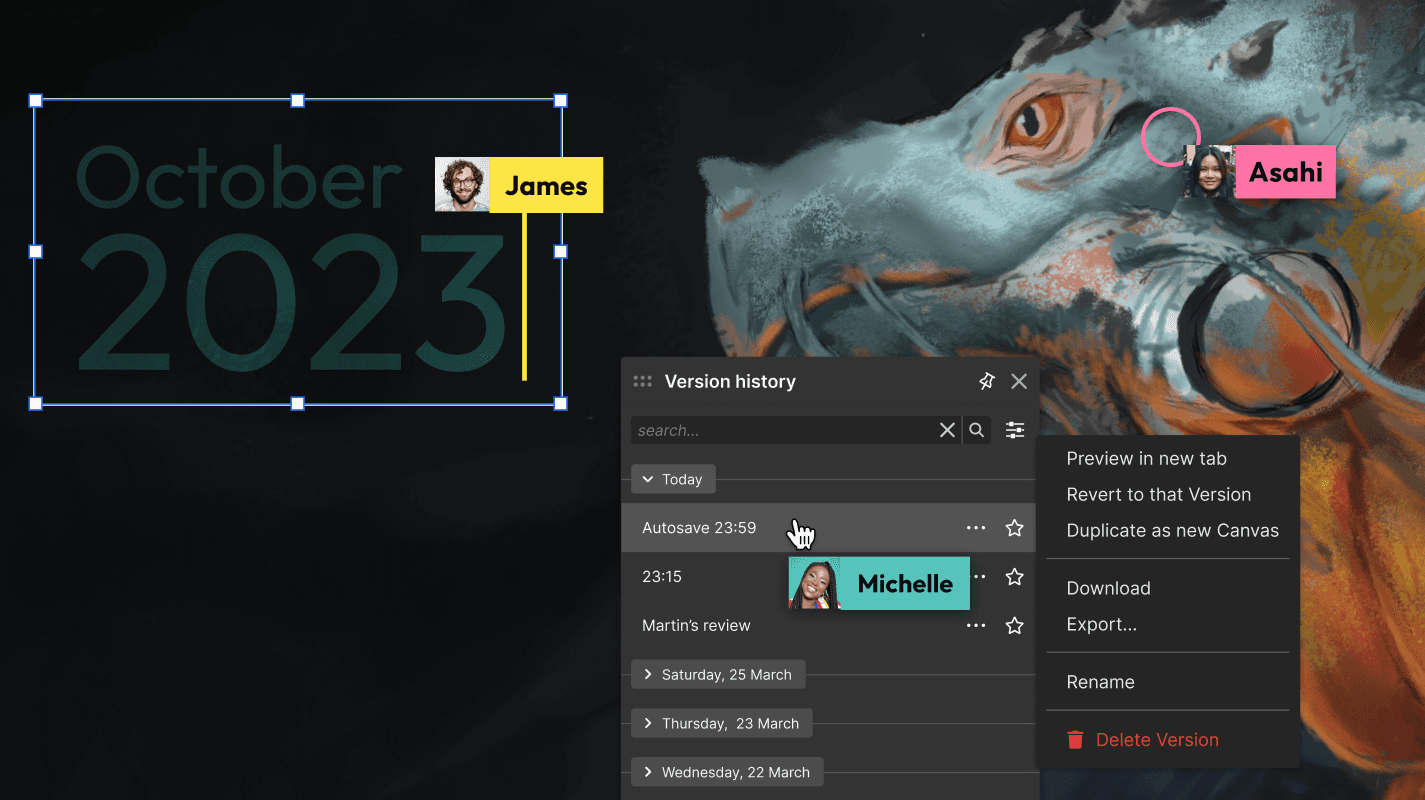Viewport: 1425px width, 800px height.
Task: Expand Saturday, 25 March versions
Action: coord(717,675)
